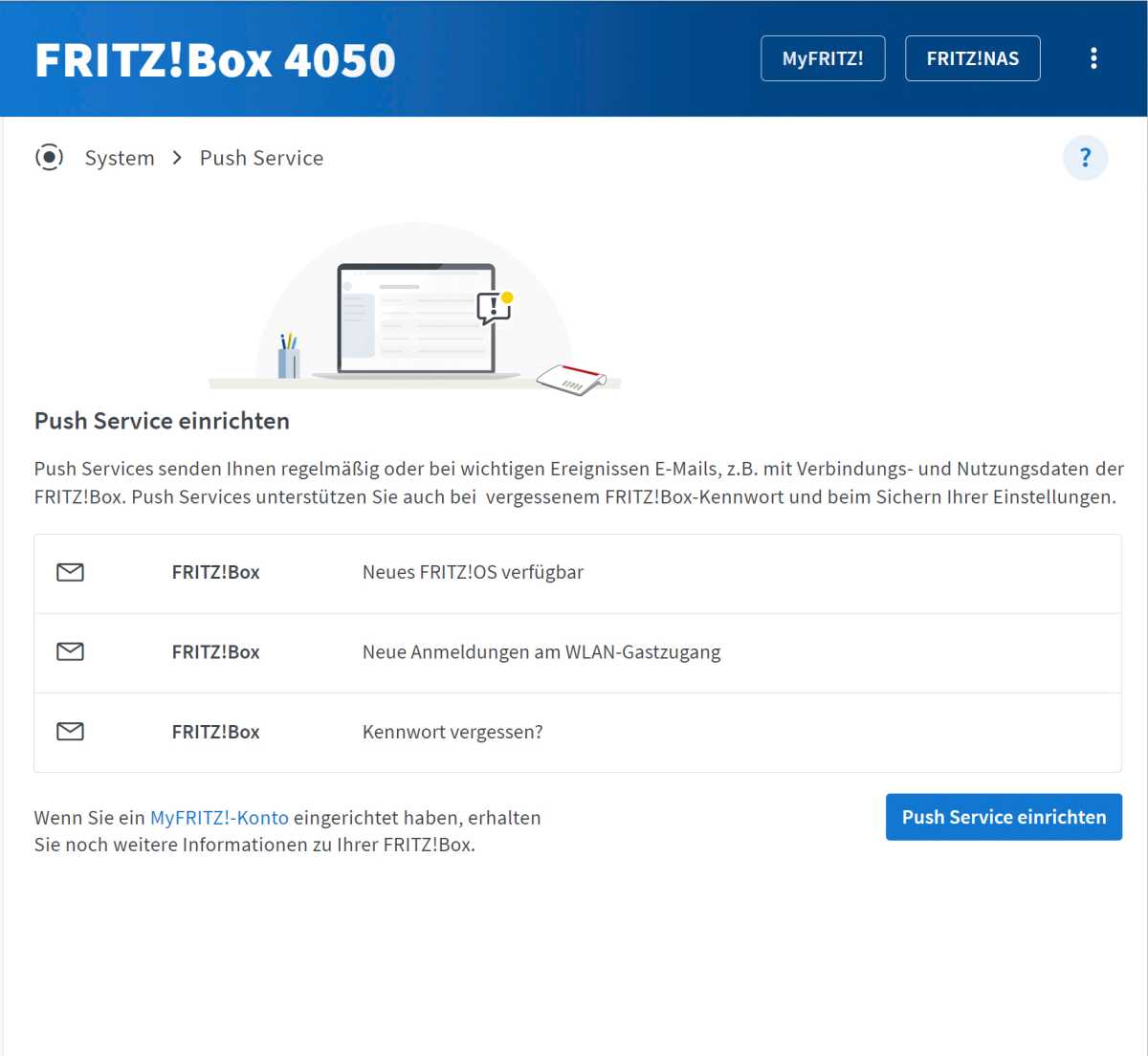Click envelope icon for WLAN-Gastzugang row
The height and width of the screenshot is (1056, 1148).
pos(70,651)
